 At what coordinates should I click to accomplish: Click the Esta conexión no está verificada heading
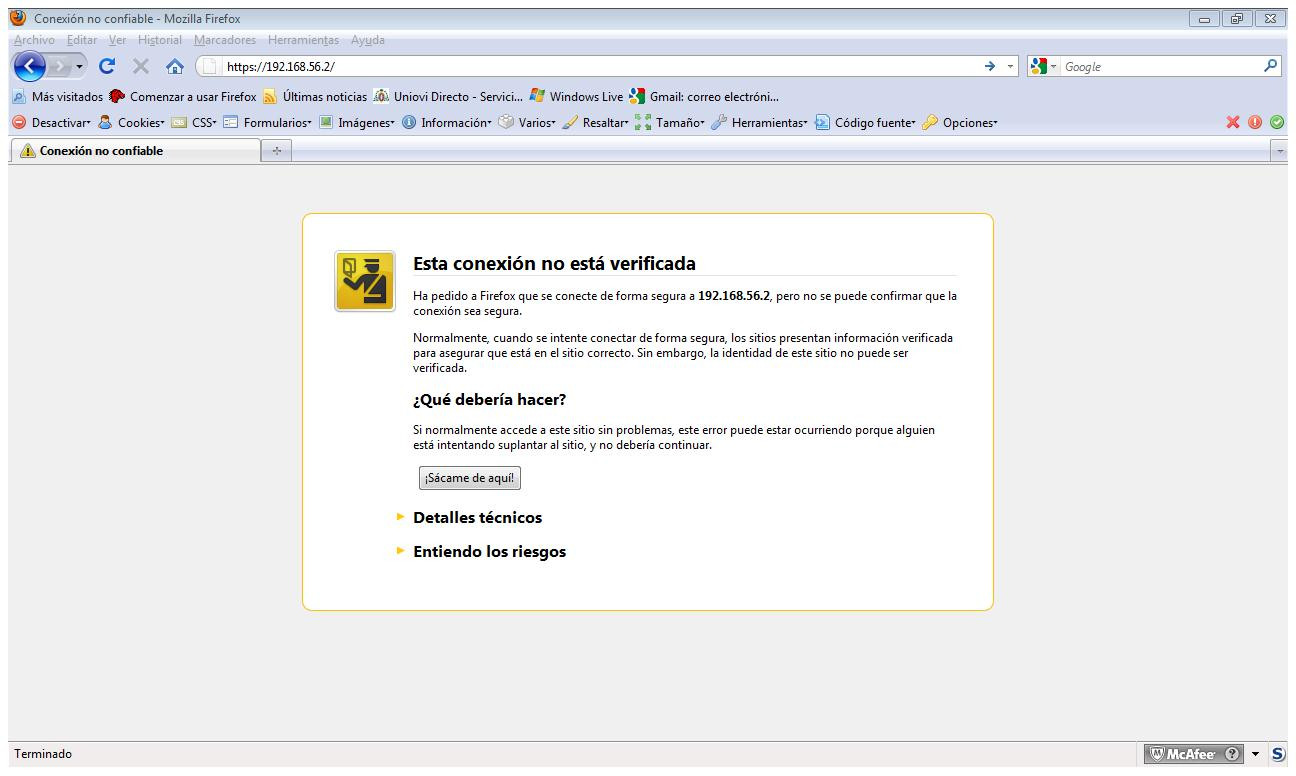[x=554, y=264]
